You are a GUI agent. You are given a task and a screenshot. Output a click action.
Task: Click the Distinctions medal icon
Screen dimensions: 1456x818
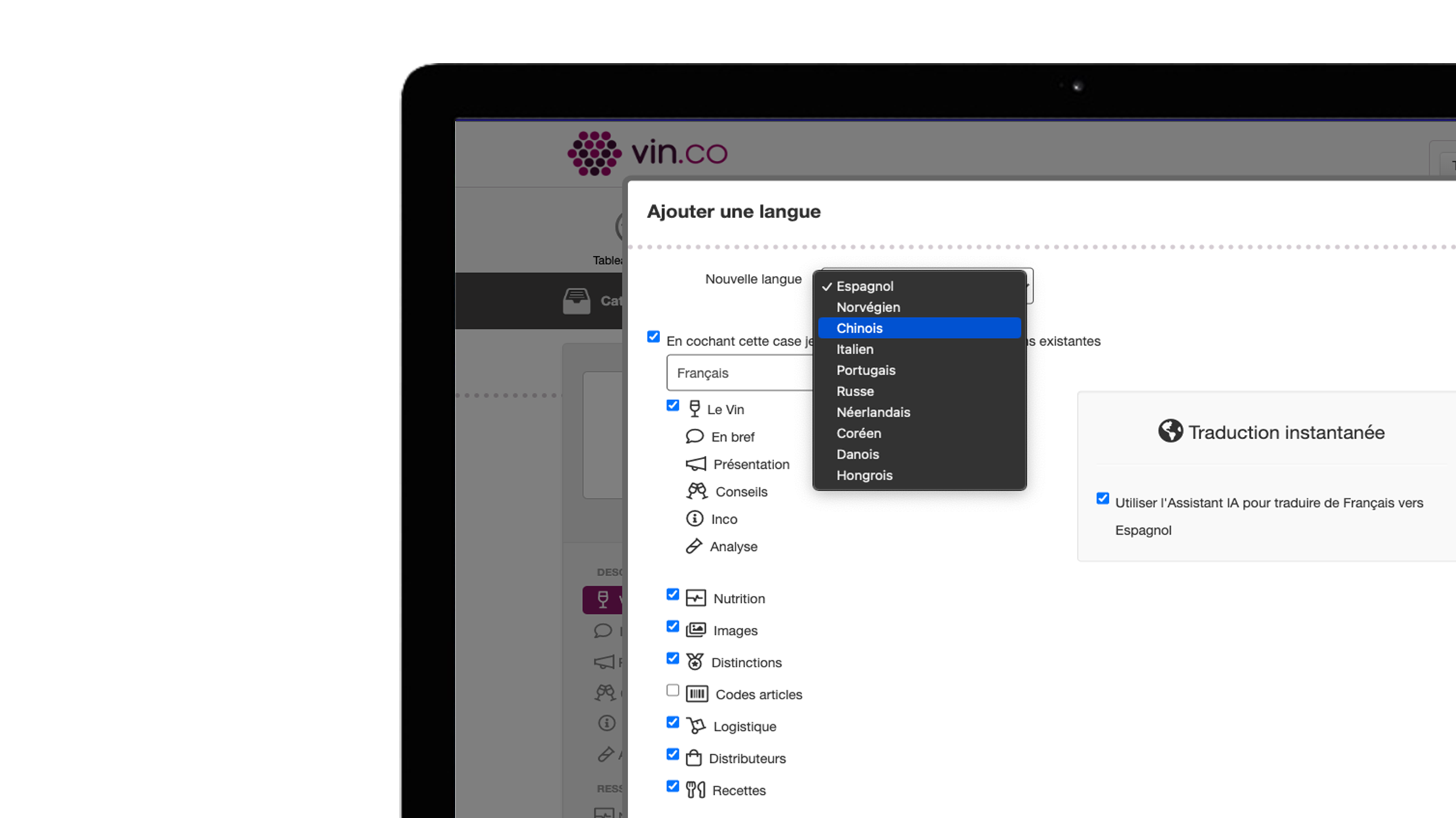[695, 662]
